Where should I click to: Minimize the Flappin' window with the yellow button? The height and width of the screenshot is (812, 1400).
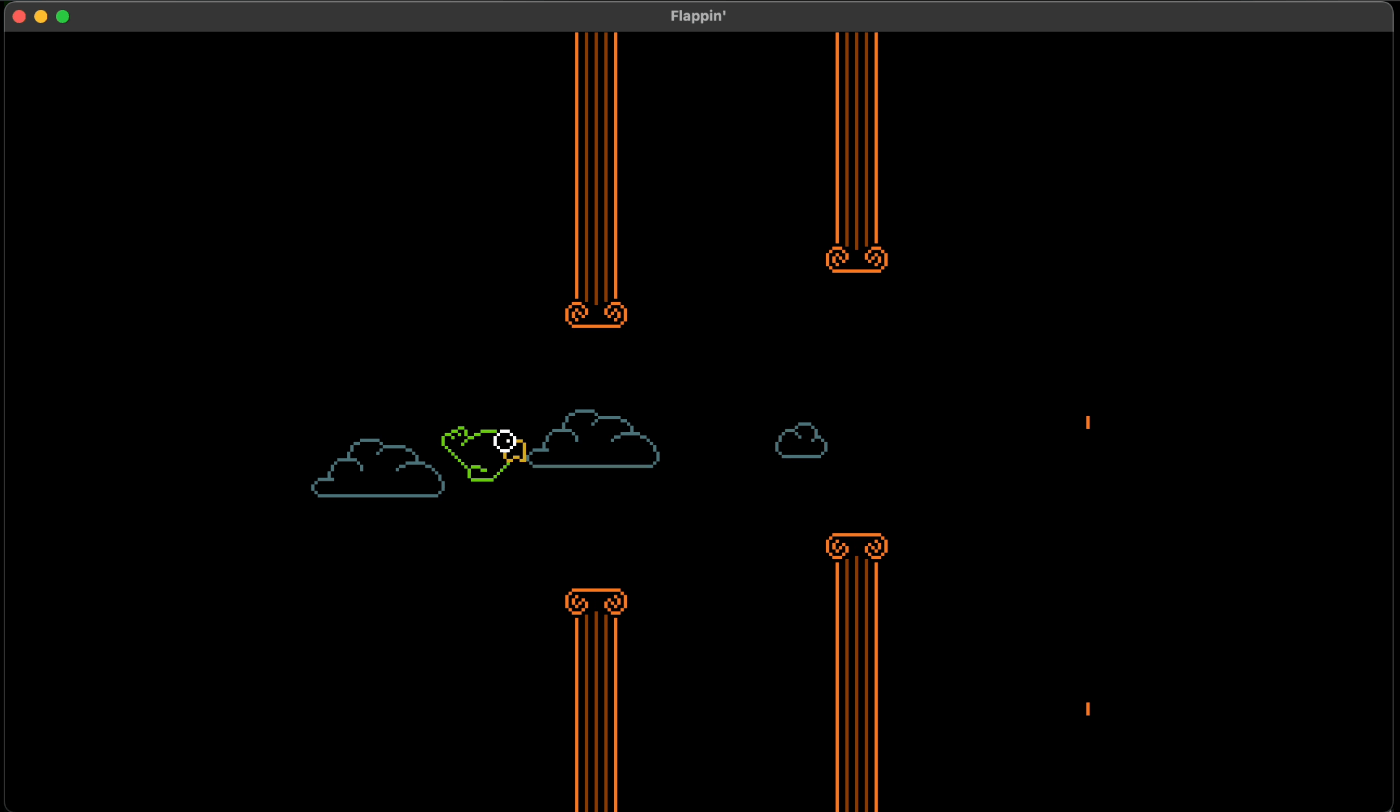[x=41, y=16]
